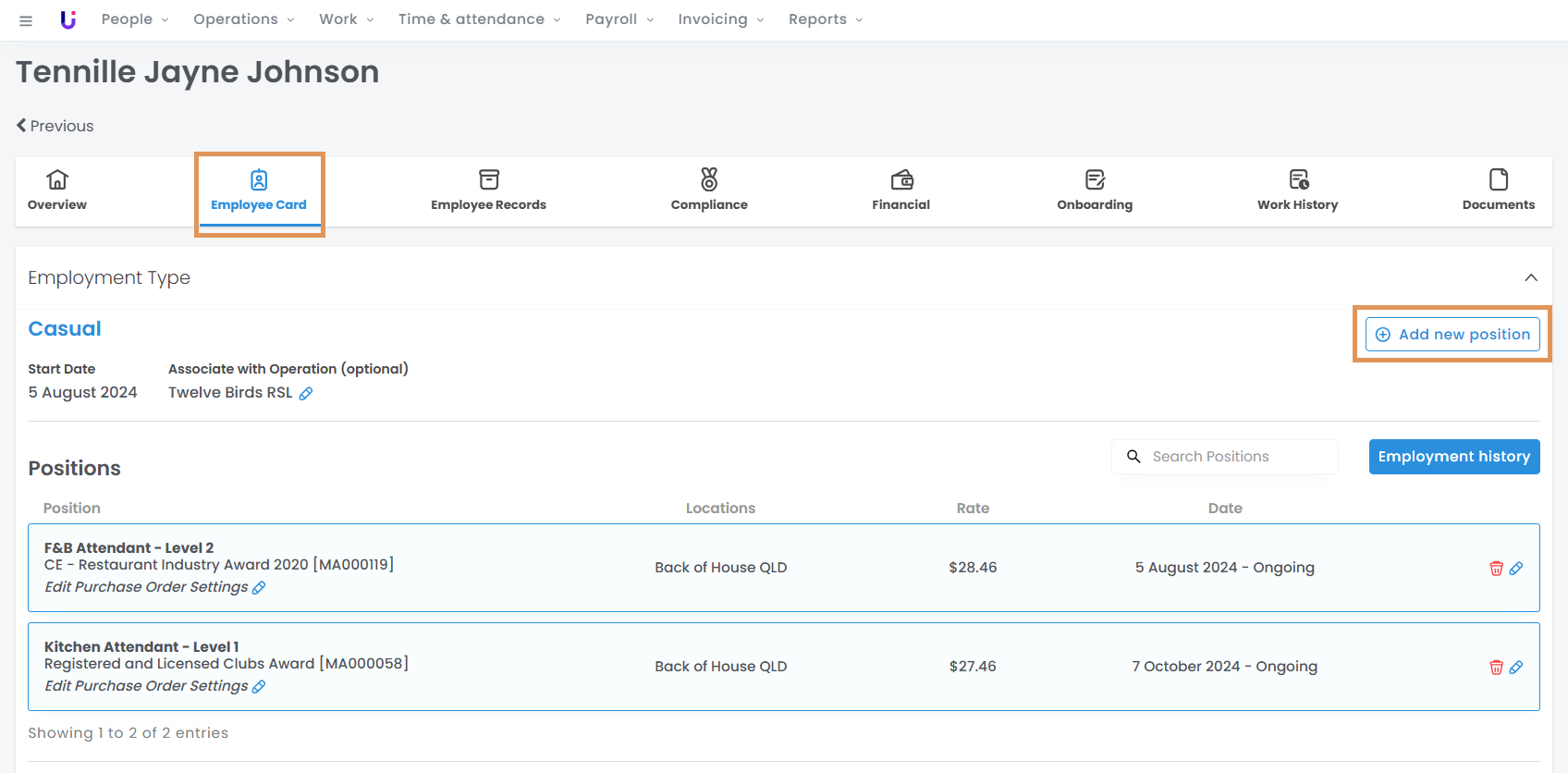1568x773 pixels.
Task: Expand the Payroll dropdown menu
Action: point(619,19)
